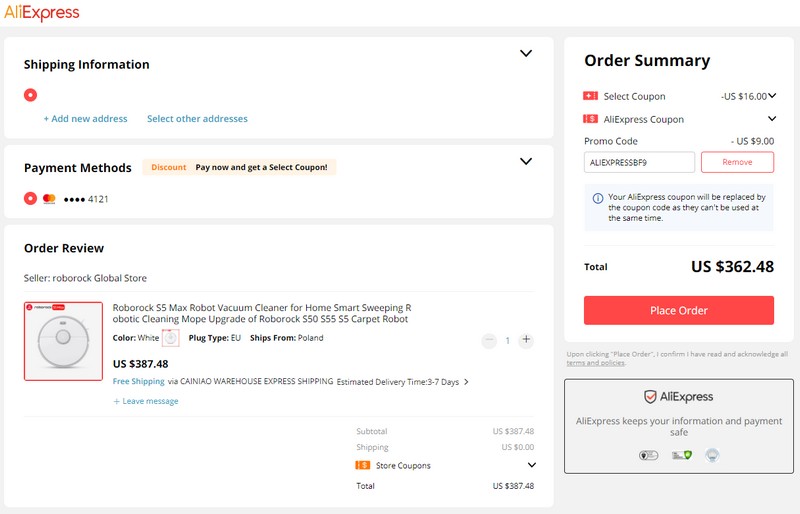This screenshot has height=514, width=800.
Task: Expand the Store Coupons dropdown
Action: (532, 465)
